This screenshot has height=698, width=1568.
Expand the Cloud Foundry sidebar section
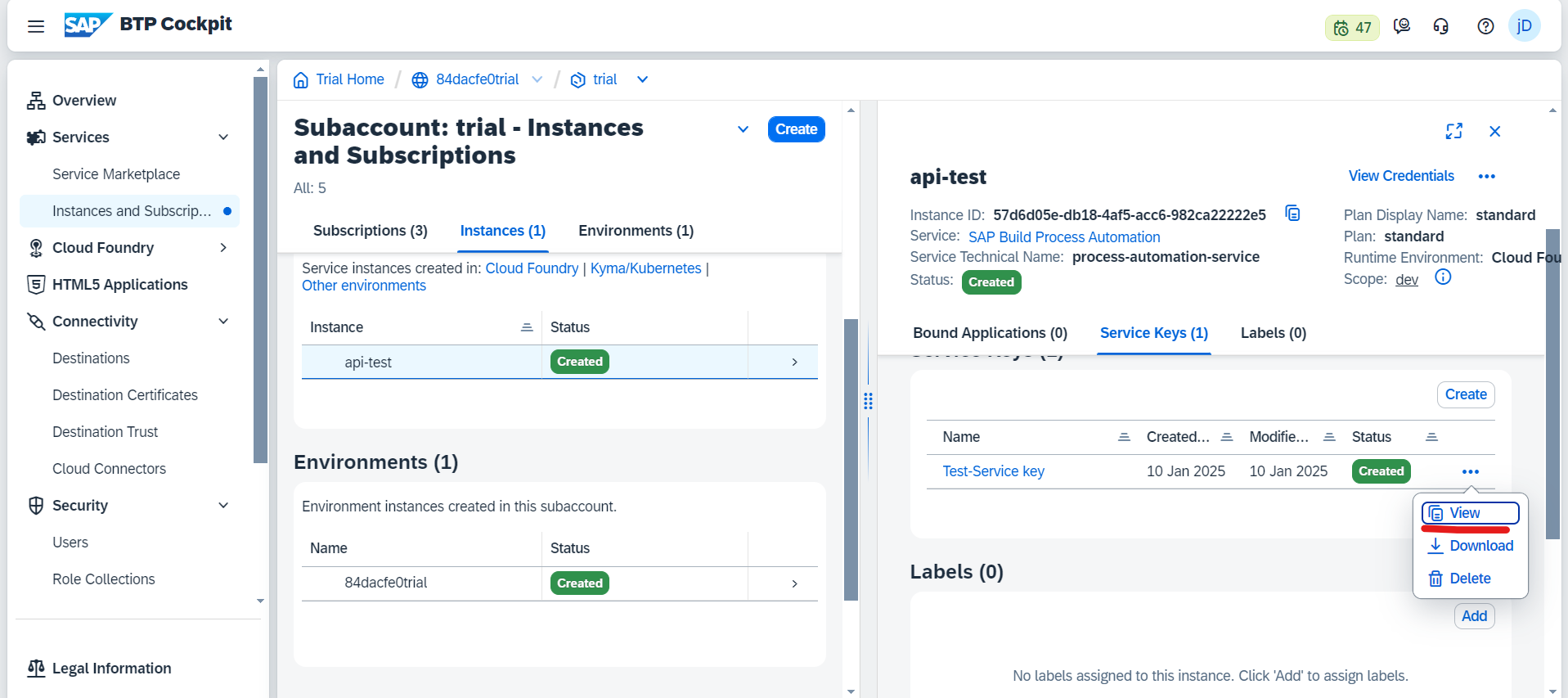(x=223, y=248)
